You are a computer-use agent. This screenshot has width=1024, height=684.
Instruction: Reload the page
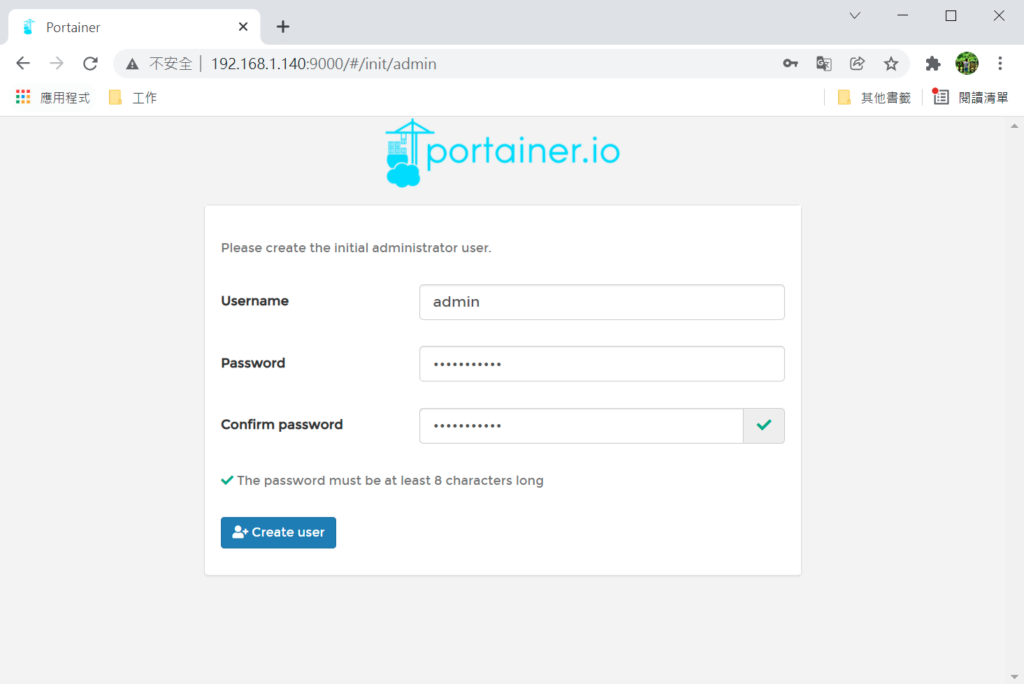point(90,64)
